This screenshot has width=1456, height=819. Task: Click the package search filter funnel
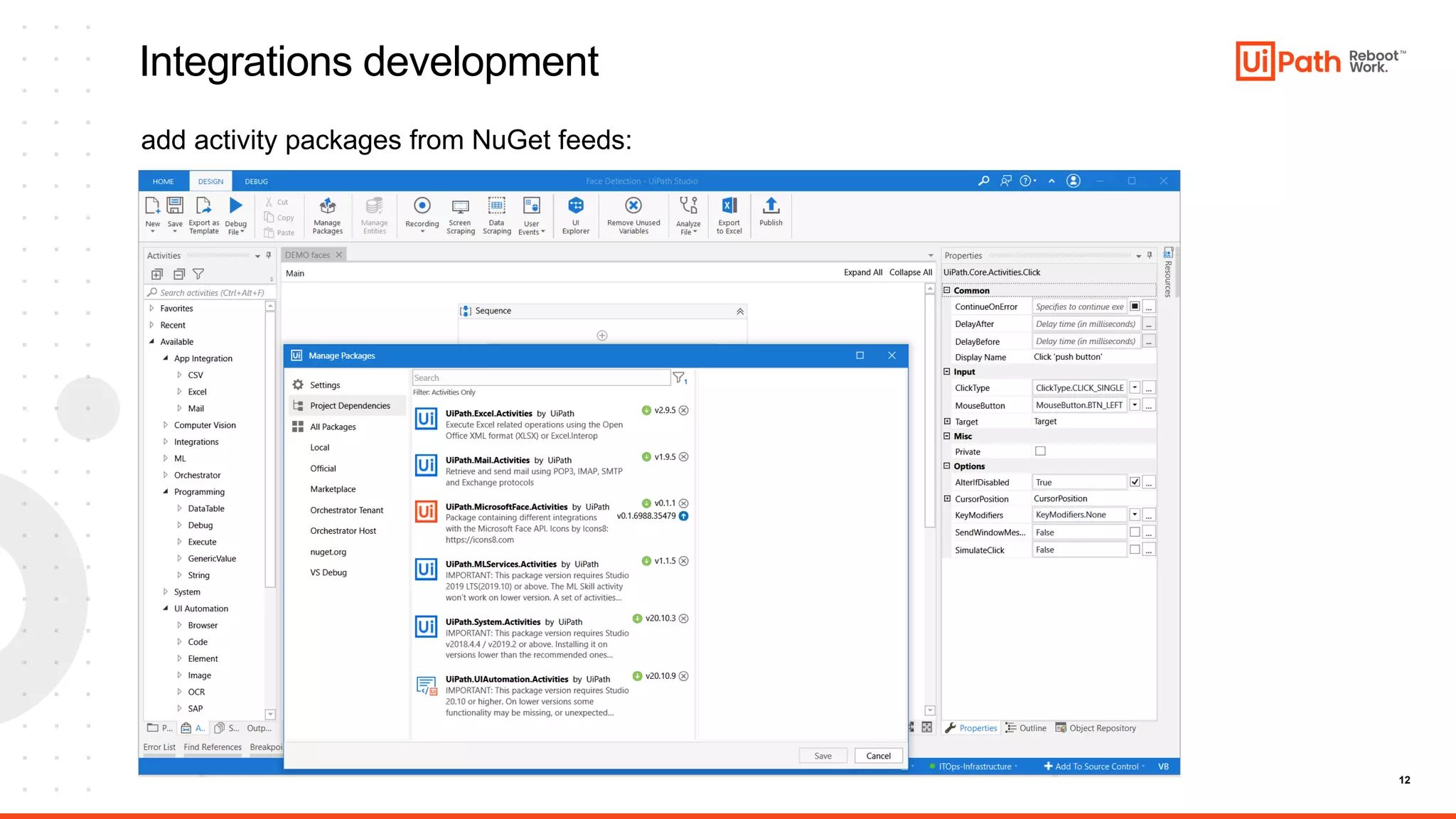click(x=680, y=378)
